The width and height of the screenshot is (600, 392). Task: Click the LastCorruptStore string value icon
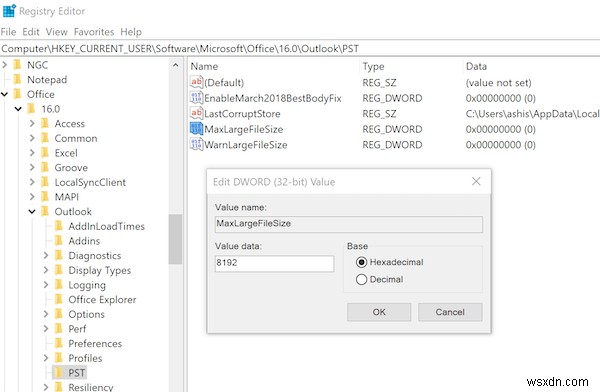coord(196,113)
